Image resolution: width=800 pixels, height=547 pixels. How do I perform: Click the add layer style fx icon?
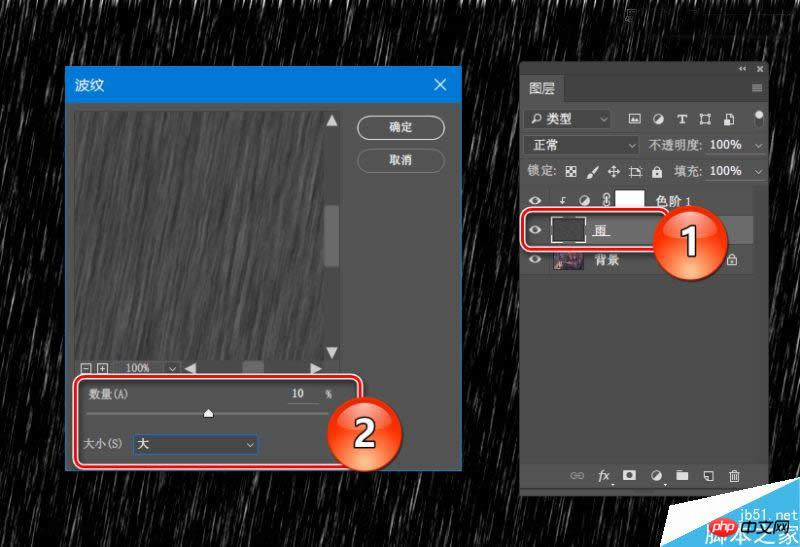point(604,477)
